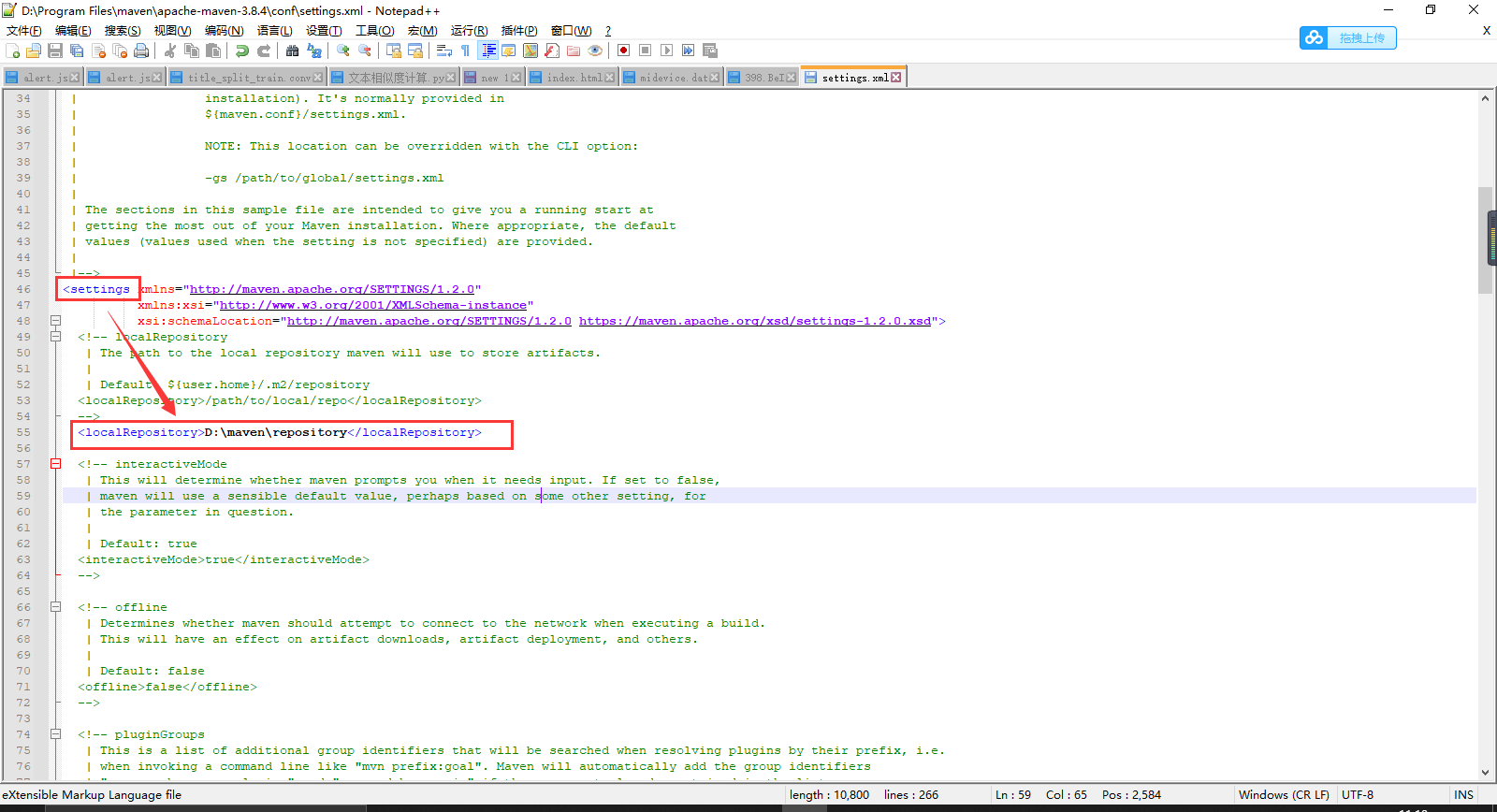
Task: Create a new document with the New icon
Action: (12, 51)
